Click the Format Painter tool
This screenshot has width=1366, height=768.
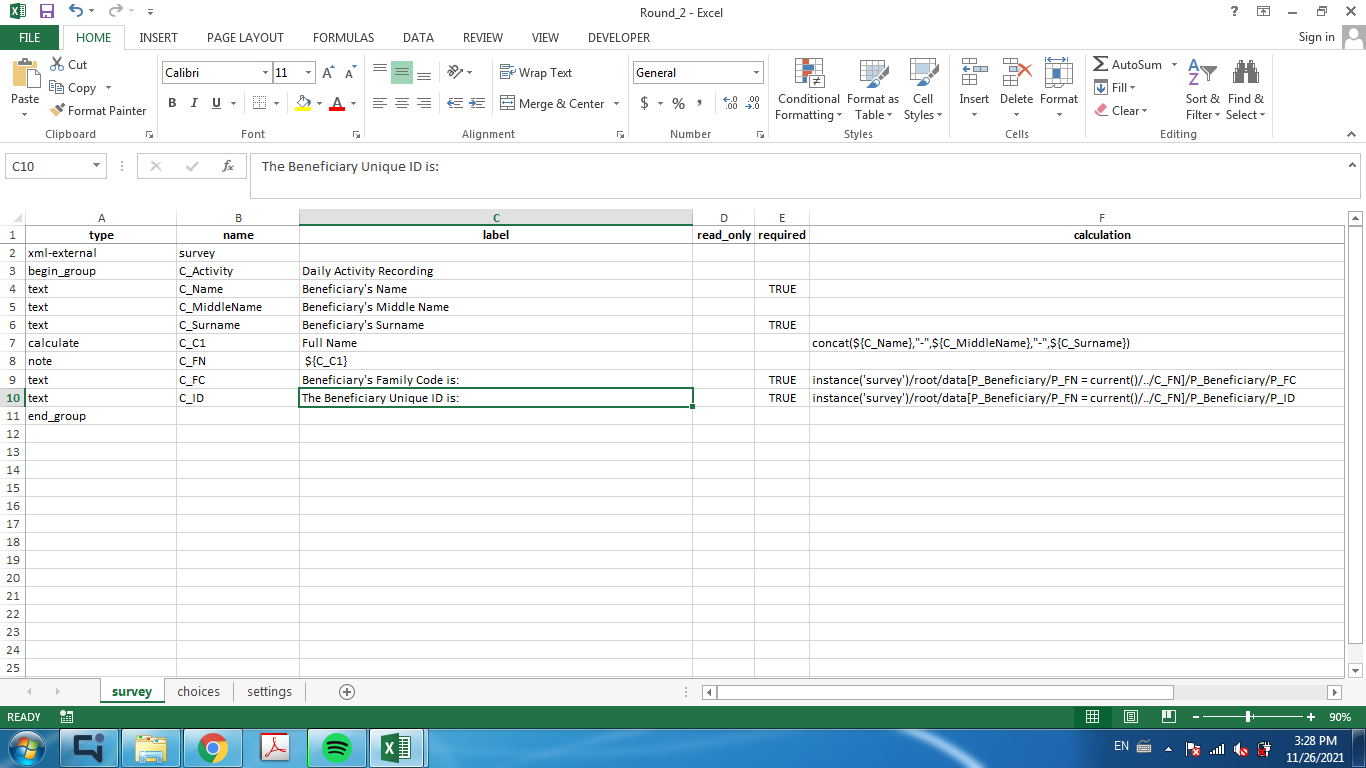[98, 111]
